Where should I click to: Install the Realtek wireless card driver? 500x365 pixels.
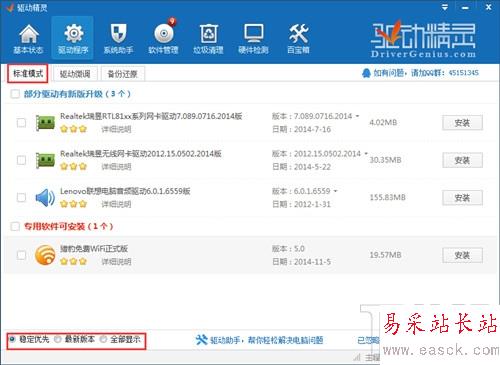(x=462, y=161)
